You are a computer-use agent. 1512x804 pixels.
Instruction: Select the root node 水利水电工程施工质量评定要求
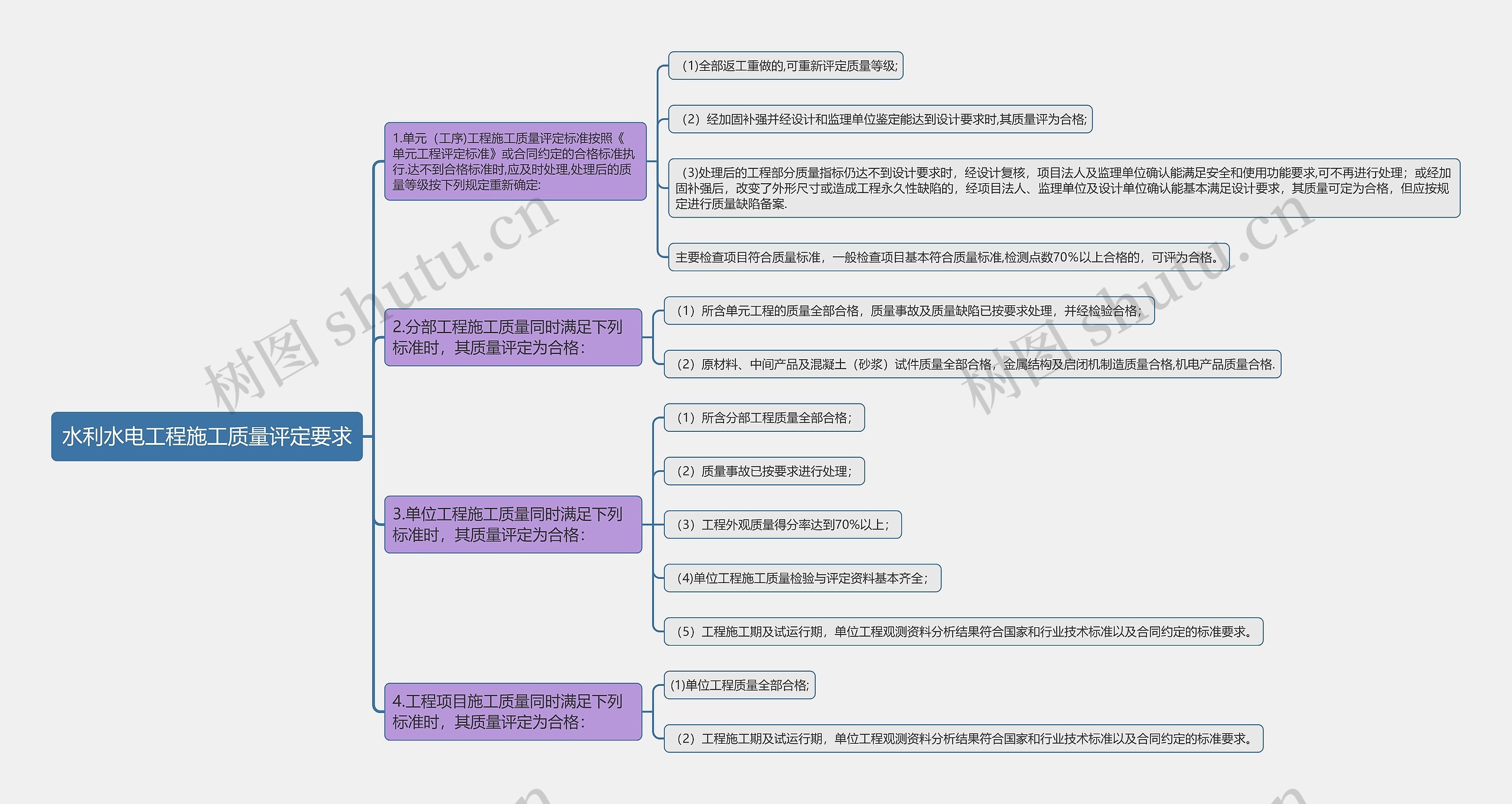click(x=207, y=437)
